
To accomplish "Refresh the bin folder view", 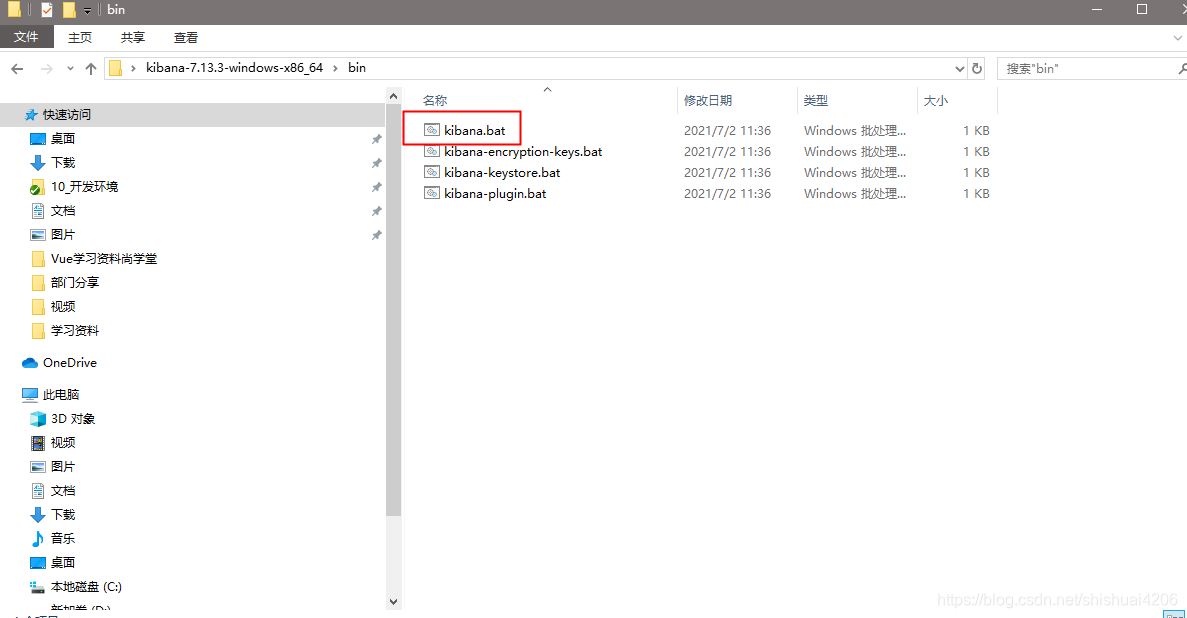I will tap(977, 68).
